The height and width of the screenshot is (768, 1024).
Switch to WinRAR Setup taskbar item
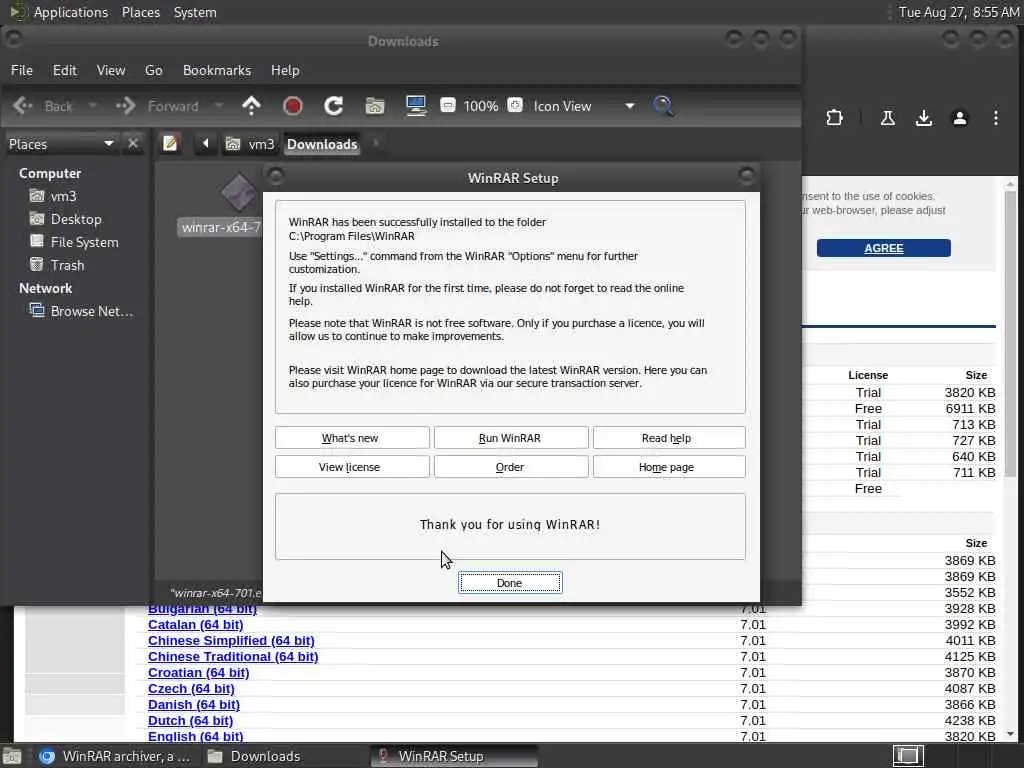[x=454, y=756]
